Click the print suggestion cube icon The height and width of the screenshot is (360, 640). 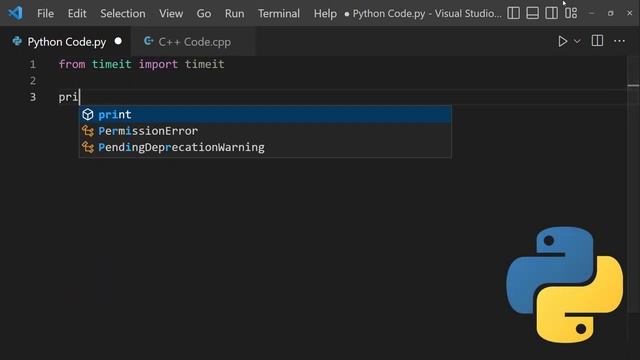click(88, 115)
